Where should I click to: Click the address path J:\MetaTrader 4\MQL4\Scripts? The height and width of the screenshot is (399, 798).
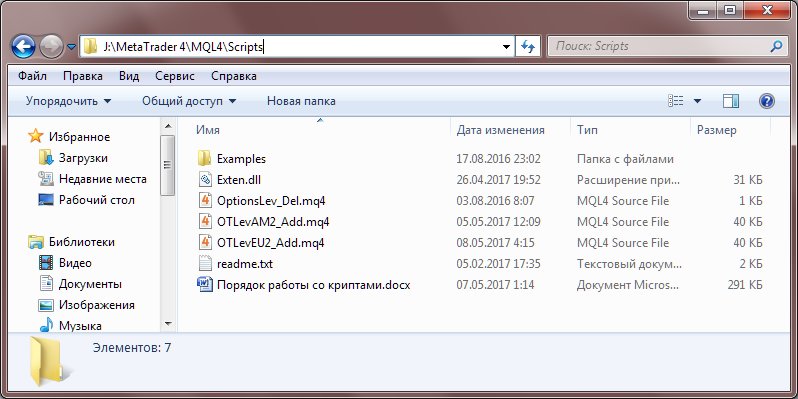pos(182,47)
